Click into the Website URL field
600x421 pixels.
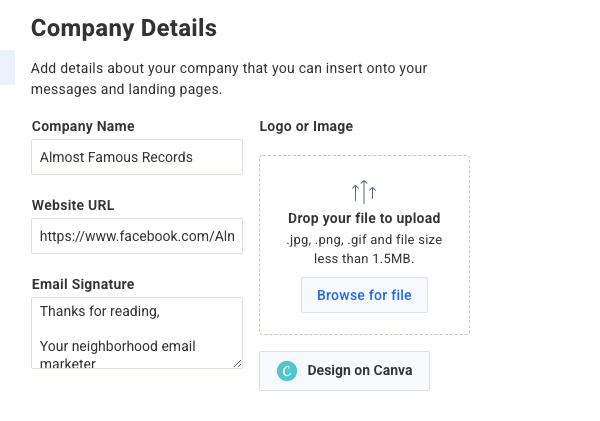pos(137,236)
